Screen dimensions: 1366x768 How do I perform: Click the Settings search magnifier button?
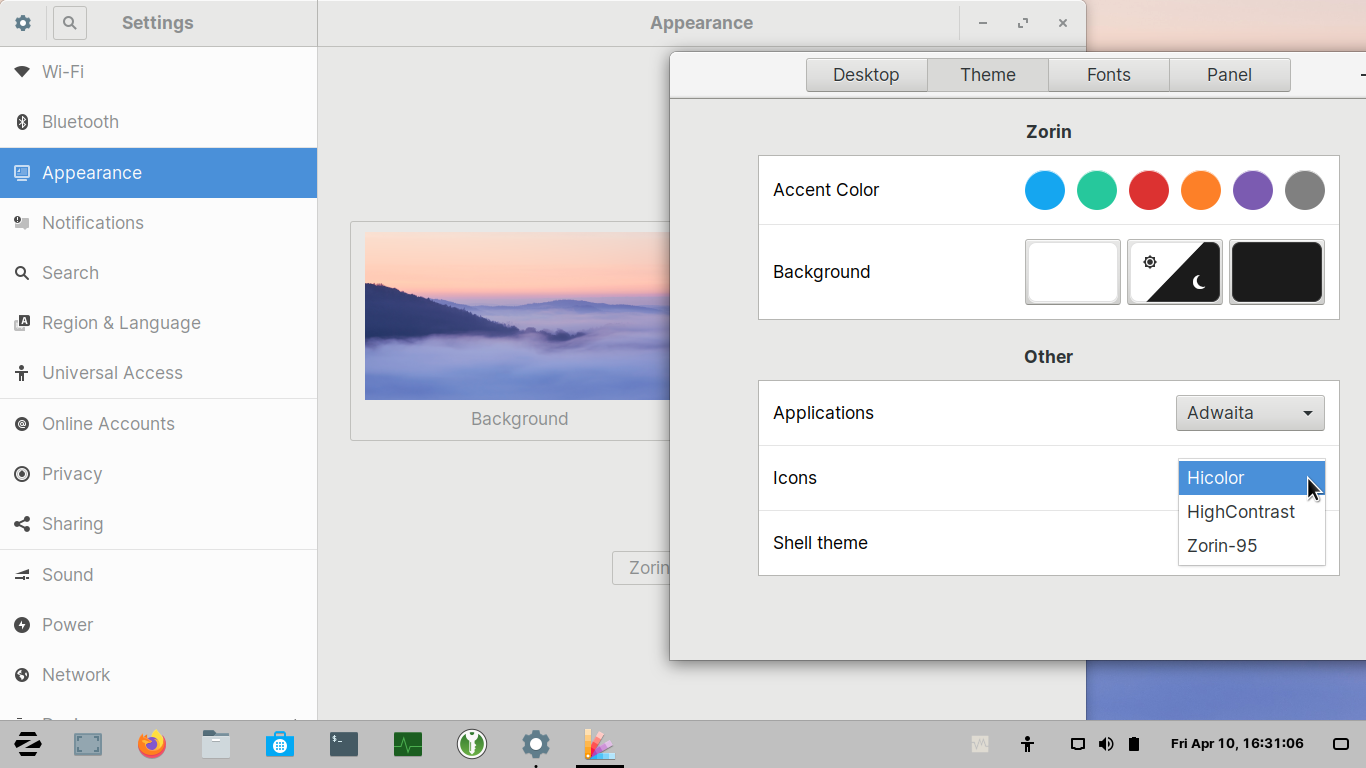[x=70, y=23]
